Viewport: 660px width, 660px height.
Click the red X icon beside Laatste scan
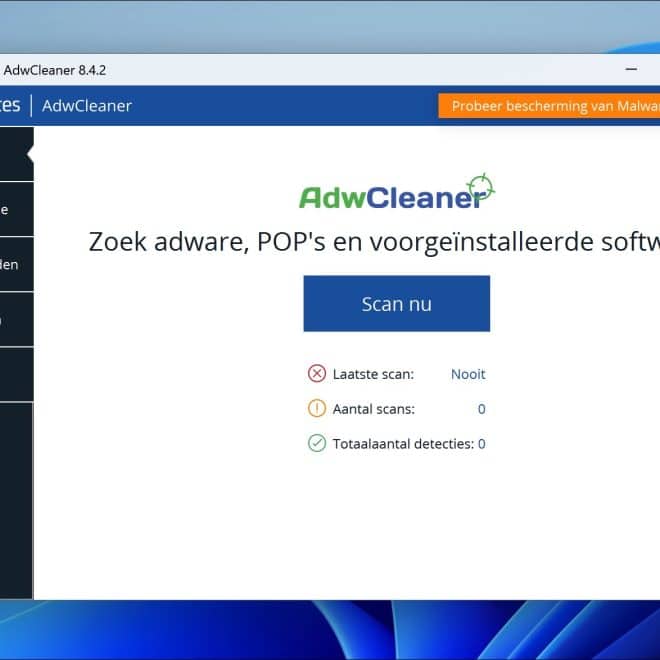pyautogui.click(x=317, y=373)
